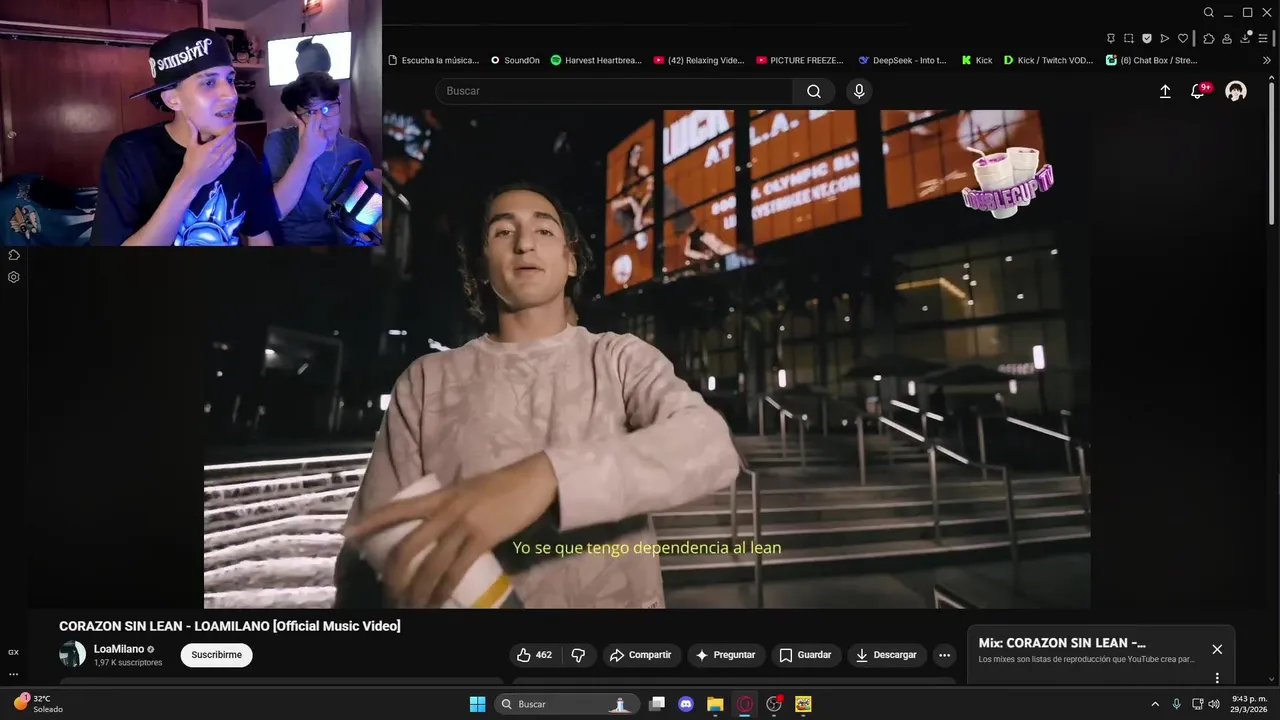Click the system tray microphone icon
Viewport: 1280px width, 720px height.
(x=1177, y=704)
